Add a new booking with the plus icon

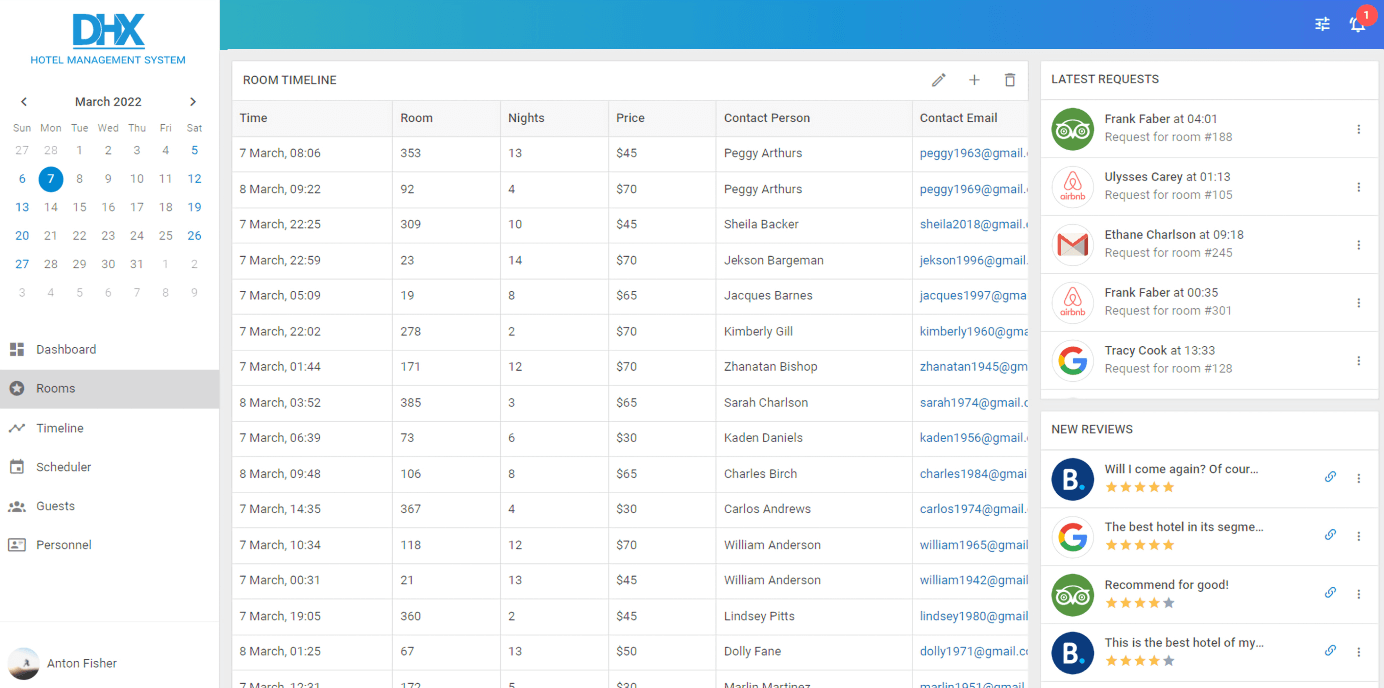click(x=974, y=79)
